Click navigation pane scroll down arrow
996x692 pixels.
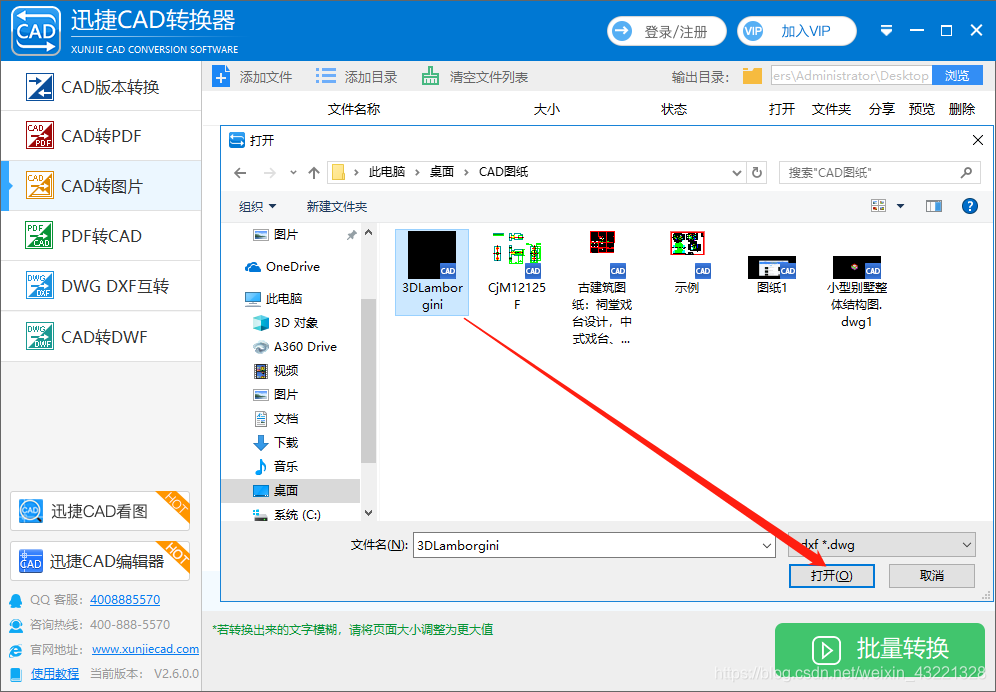(368, 513)
